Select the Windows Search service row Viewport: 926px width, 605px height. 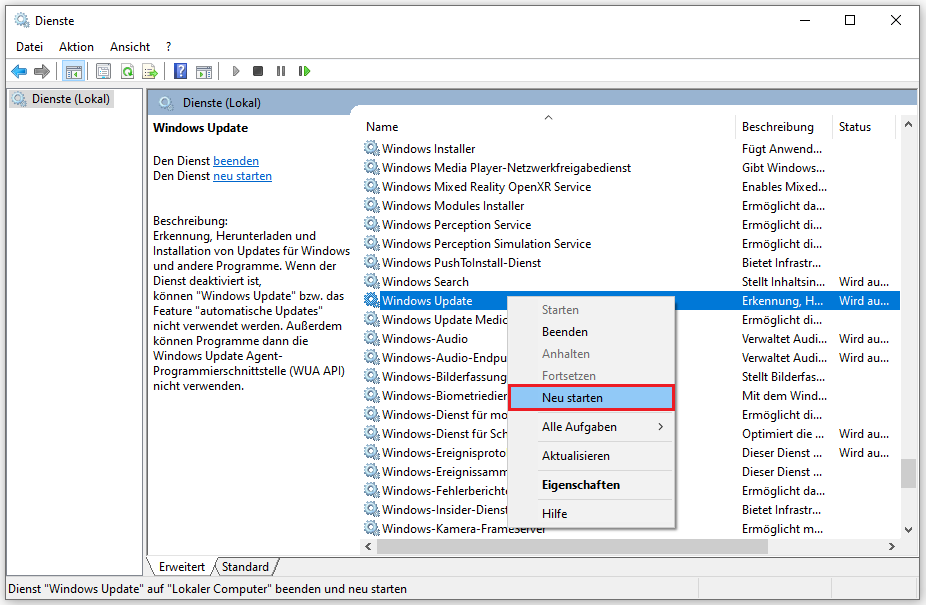pyautogui.click(x=631, y=281)
